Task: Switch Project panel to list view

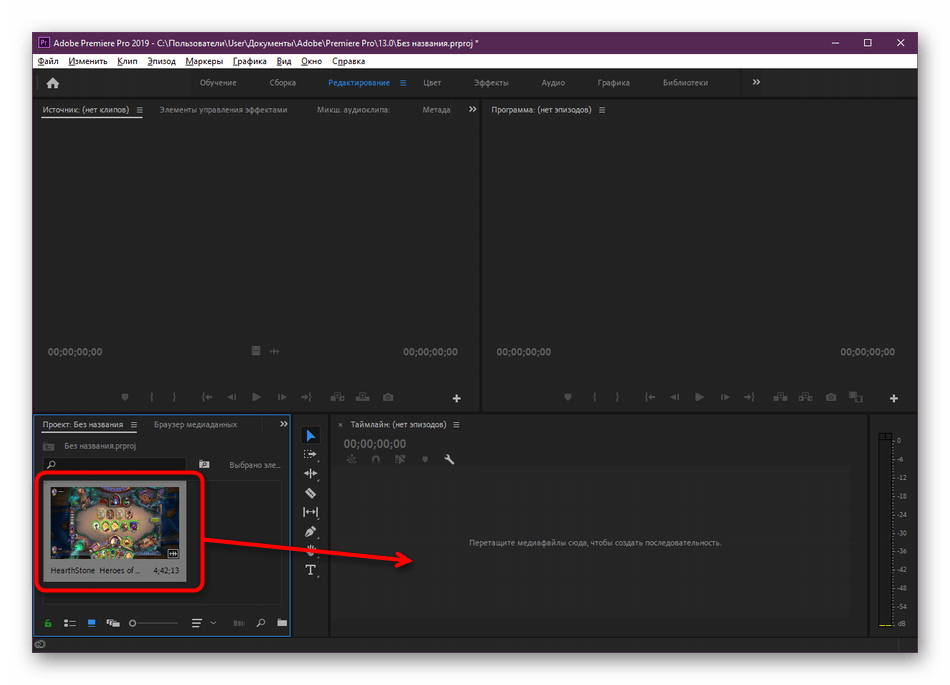Action: (70, 623)
